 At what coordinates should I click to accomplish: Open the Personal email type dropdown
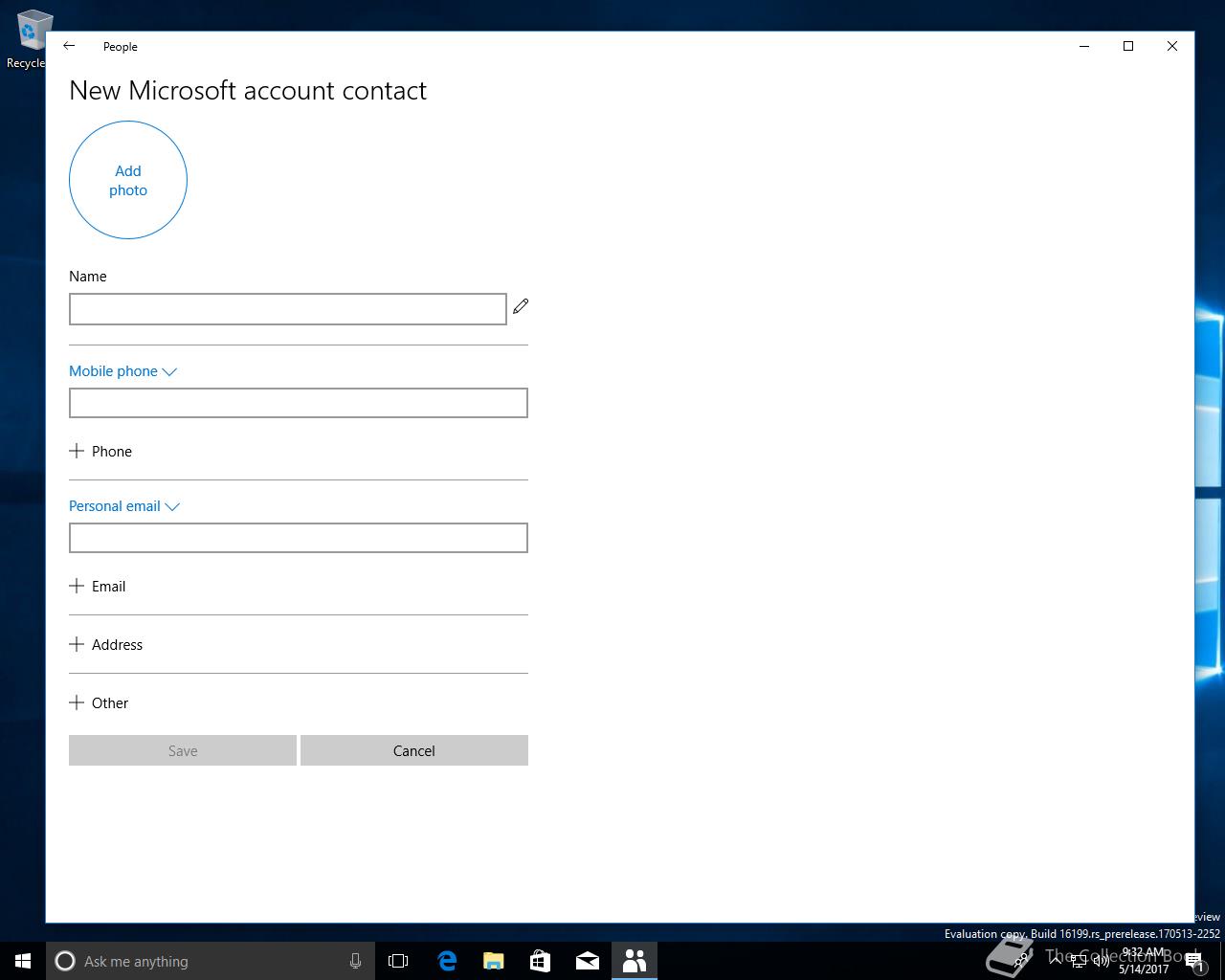coord(124,506)
